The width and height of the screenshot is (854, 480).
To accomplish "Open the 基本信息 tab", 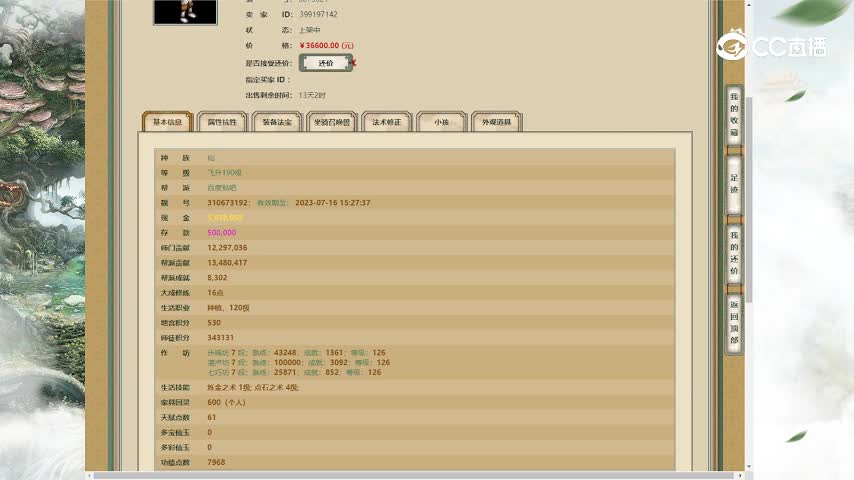I will click(x=167, y=122).
